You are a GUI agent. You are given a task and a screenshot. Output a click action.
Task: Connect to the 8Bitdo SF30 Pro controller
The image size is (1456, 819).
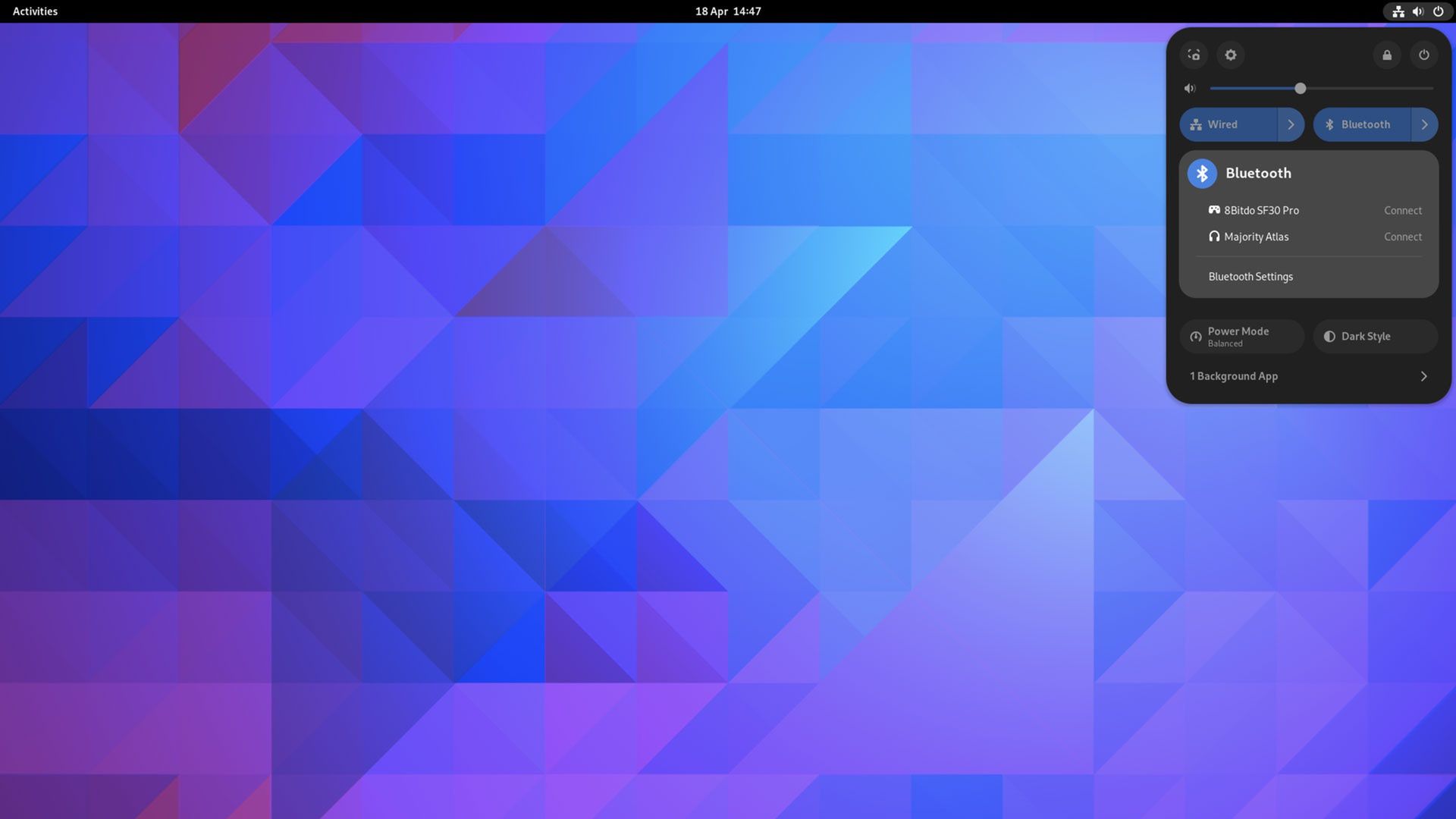(1402, 210)
